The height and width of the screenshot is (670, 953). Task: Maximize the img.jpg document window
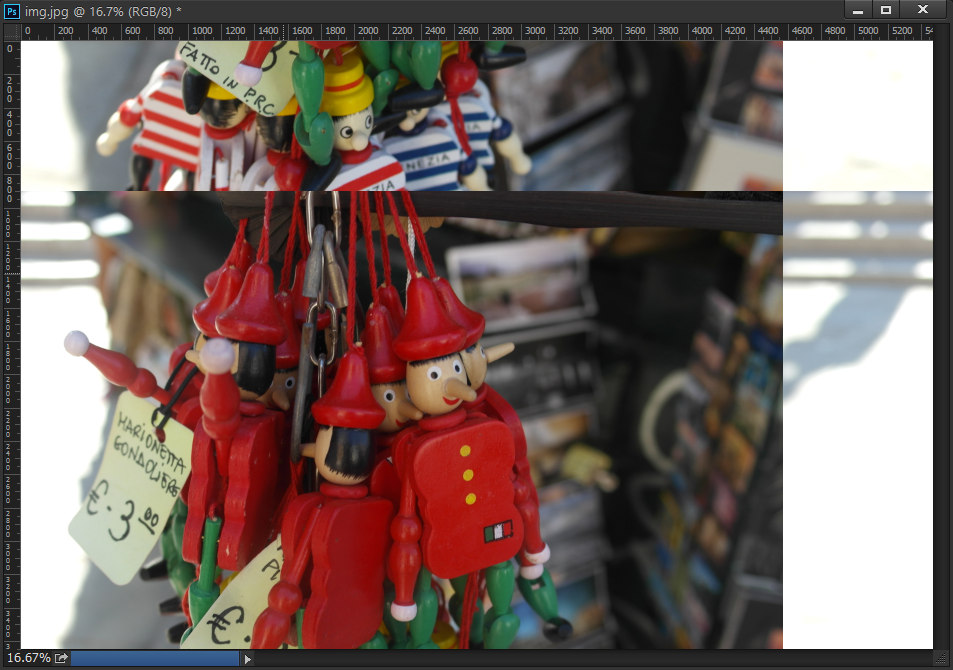[x=886, y=10]
